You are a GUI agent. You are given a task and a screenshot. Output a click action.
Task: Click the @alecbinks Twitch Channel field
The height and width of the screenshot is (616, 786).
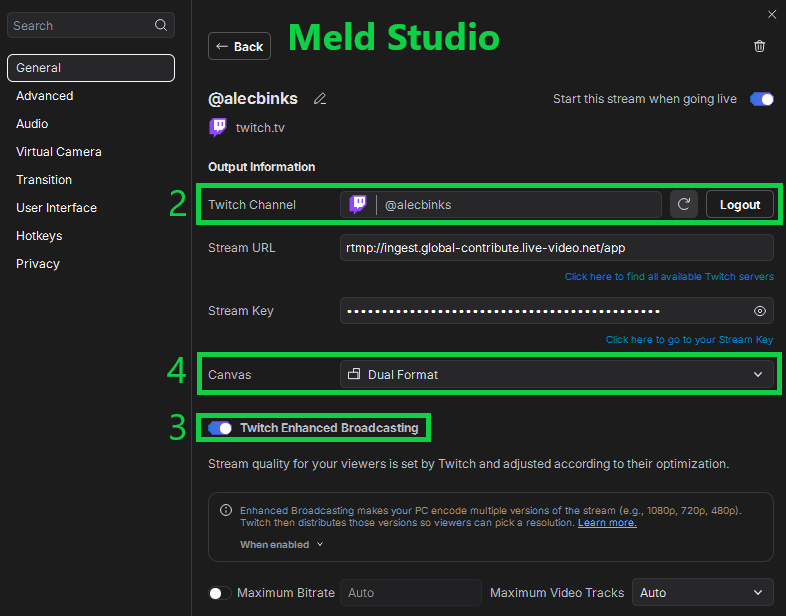pos(501,204)
